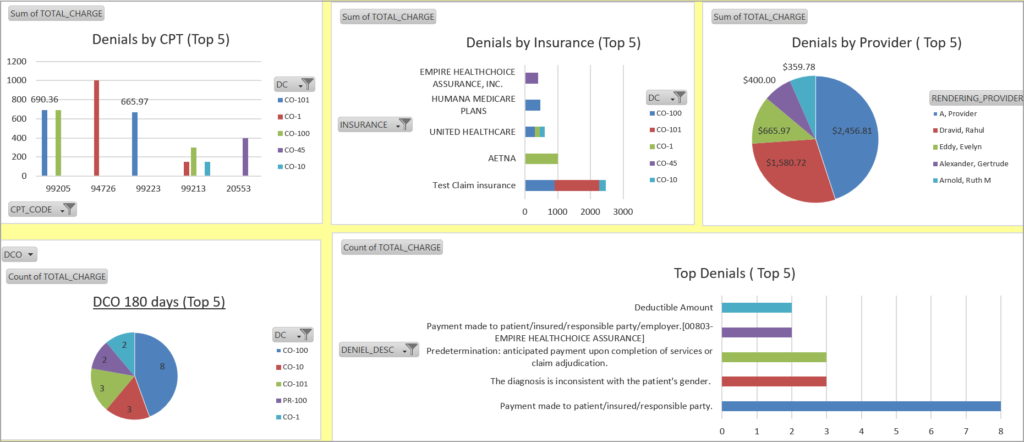The height and width of the screenshot is (442, 1024).
Task: Click Sum of TOTAL_CHARGE button in Provider chart
Action: click(x=757, y=16)
